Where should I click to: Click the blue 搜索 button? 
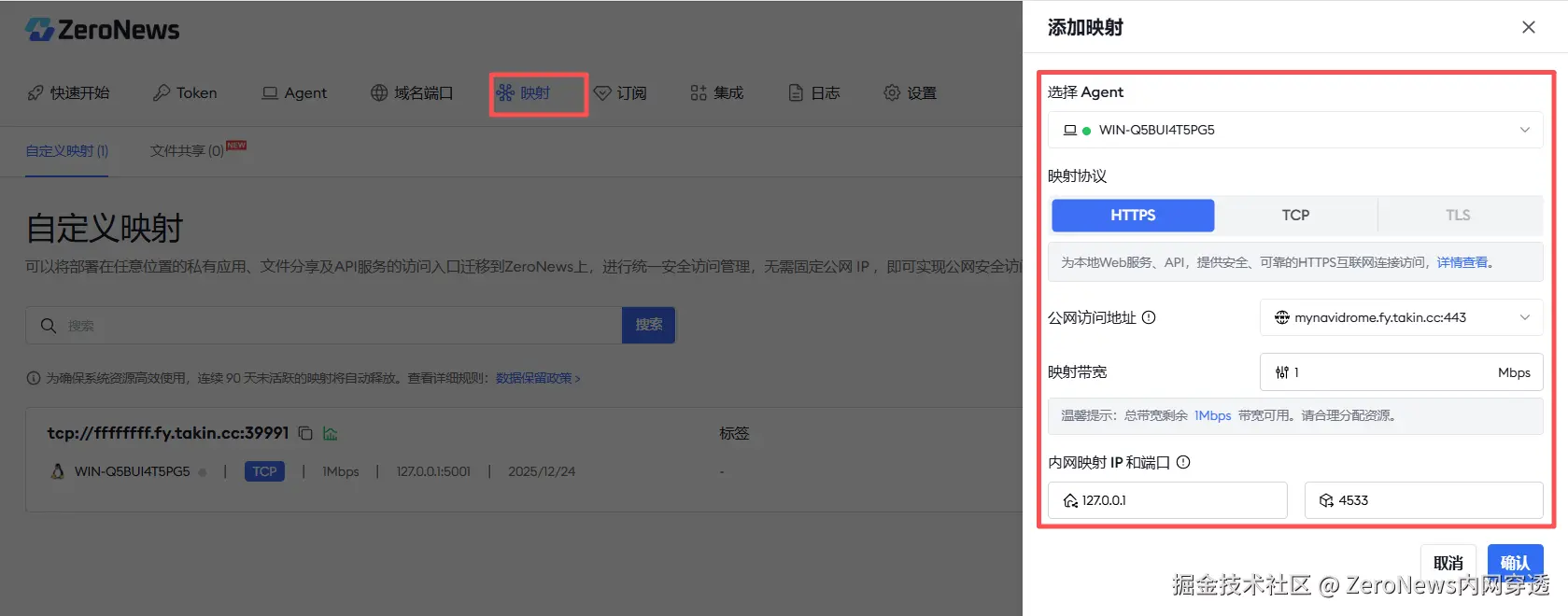(x=649, y=325)
